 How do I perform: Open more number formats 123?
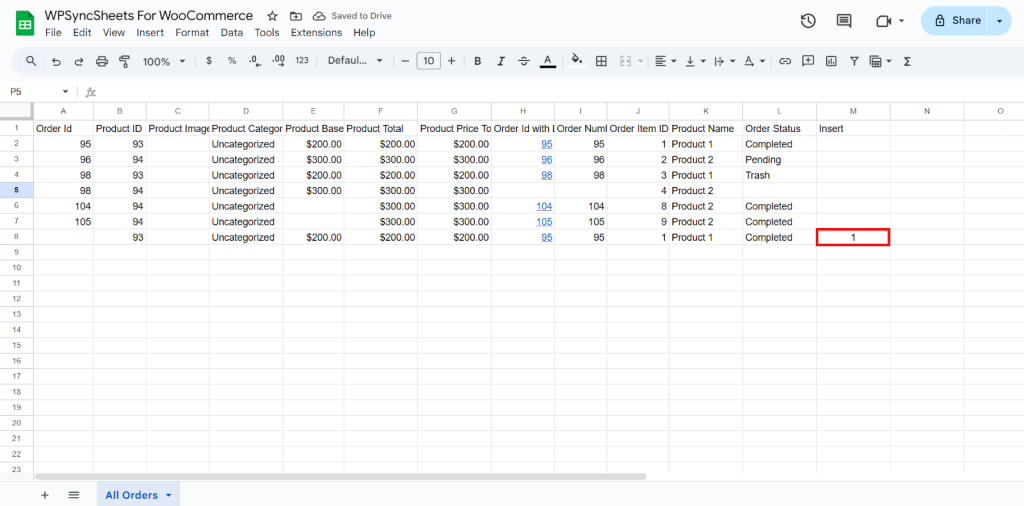click(x=302, y=61)
